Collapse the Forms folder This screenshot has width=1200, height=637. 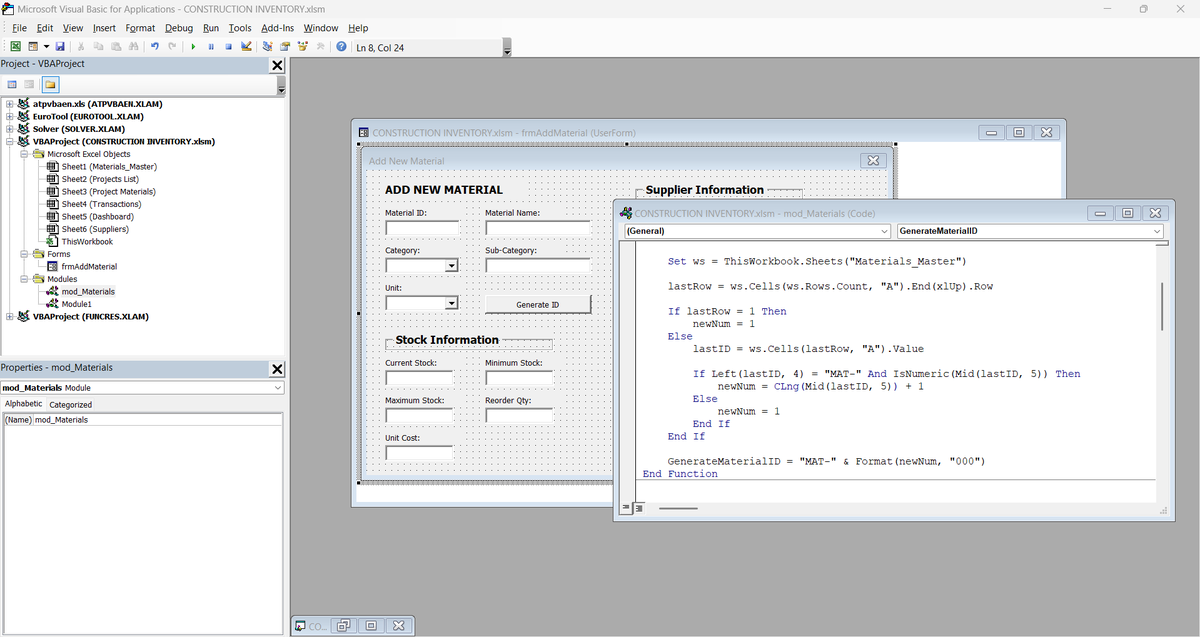[x=25, y=254]
